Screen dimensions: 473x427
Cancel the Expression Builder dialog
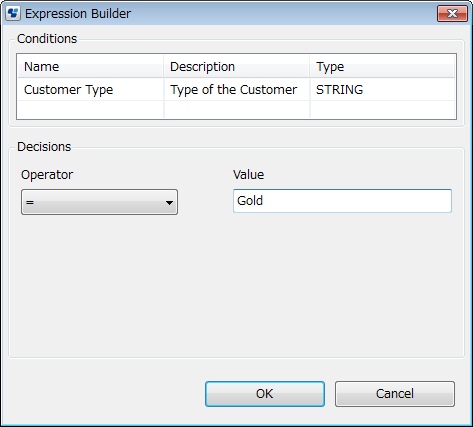395,394
